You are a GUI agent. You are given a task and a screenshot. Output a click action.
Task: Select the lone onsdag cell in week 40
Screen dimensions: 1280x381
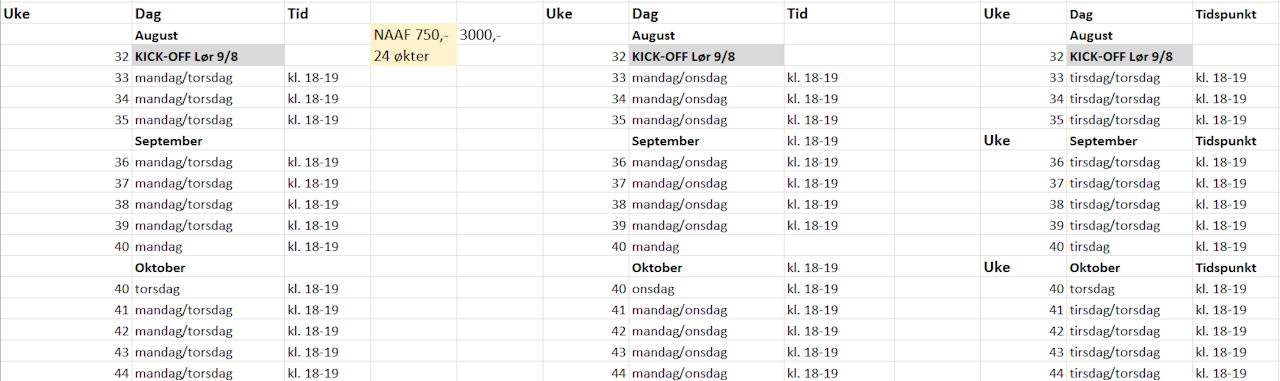[706, 289]
